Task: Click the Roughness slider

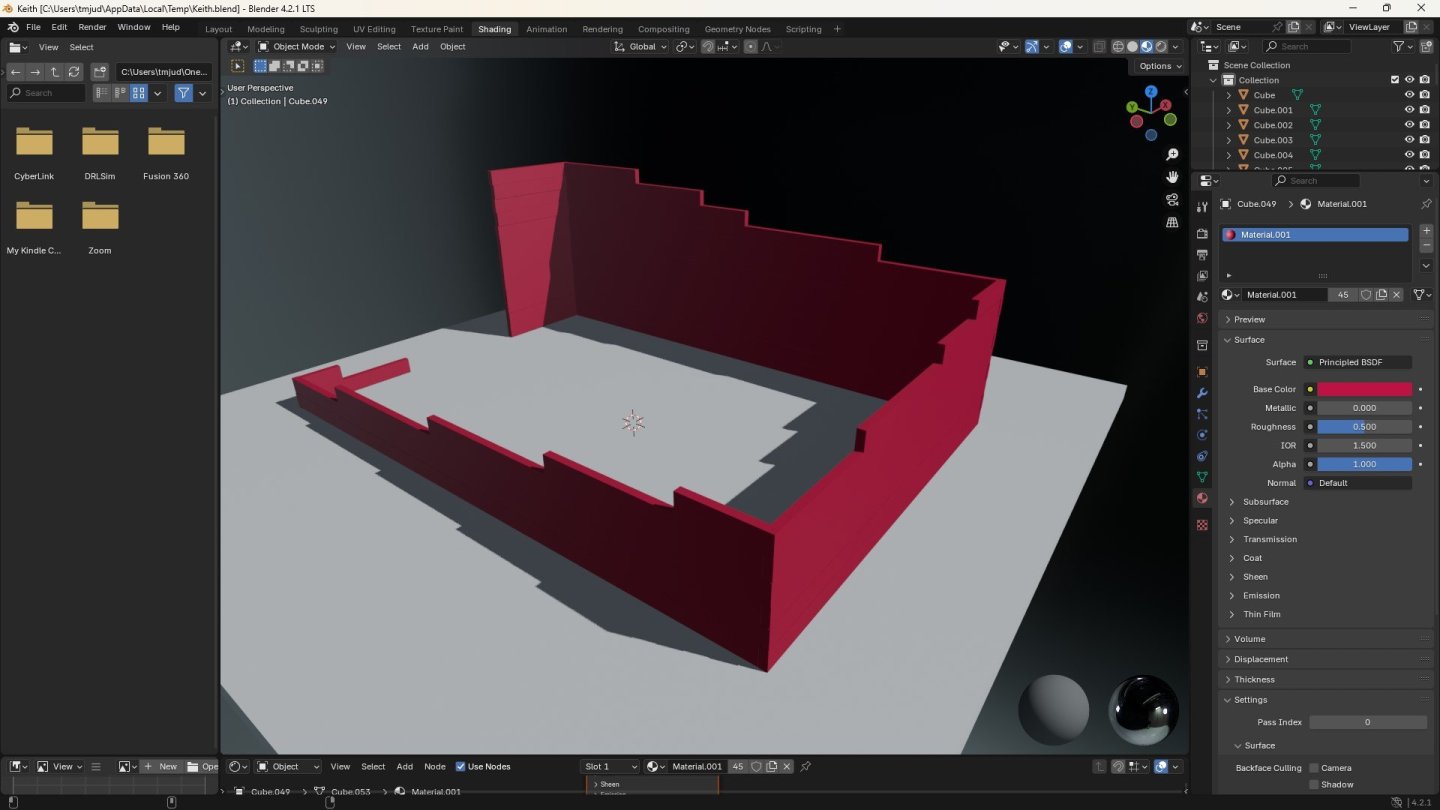Action: [x=1364, y=427]
